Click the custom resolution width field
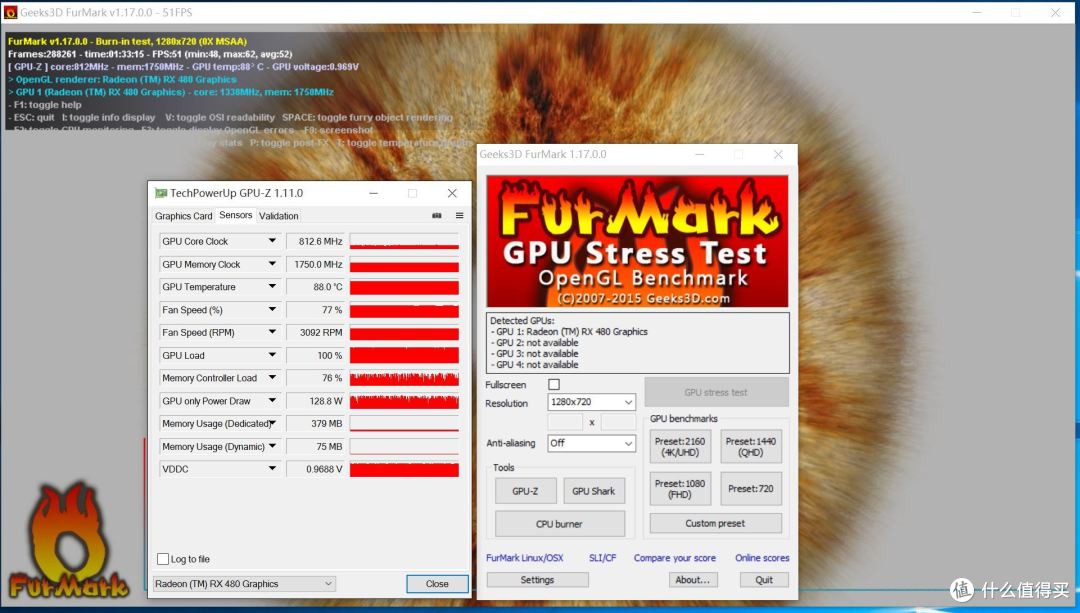Viewport: 1080px width, 613px height. pyautogui.click(x=565, y=422)
